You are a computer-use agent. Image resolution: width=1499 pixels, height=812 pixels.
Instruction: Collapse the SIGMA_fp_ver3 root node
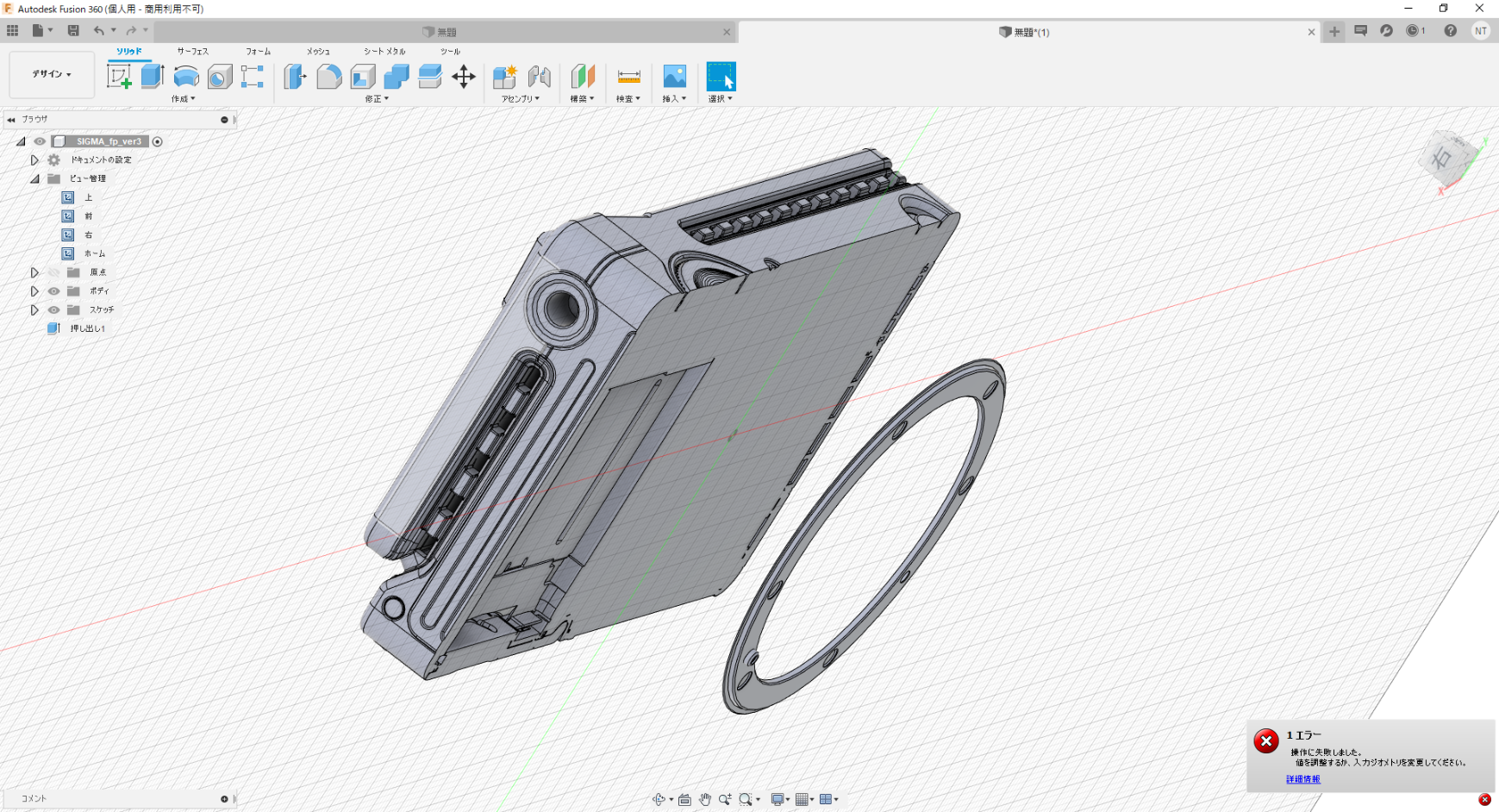coord(21,141)
